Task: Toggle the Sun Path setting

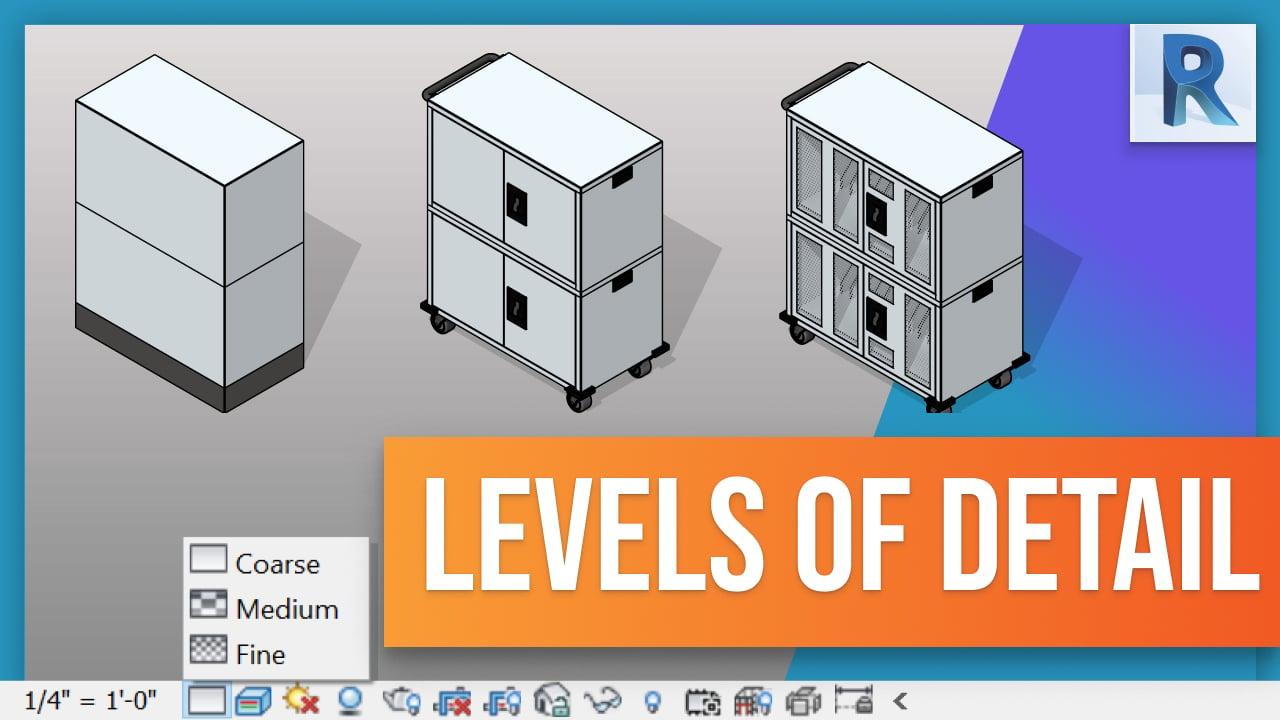Action: click(300, 700)
